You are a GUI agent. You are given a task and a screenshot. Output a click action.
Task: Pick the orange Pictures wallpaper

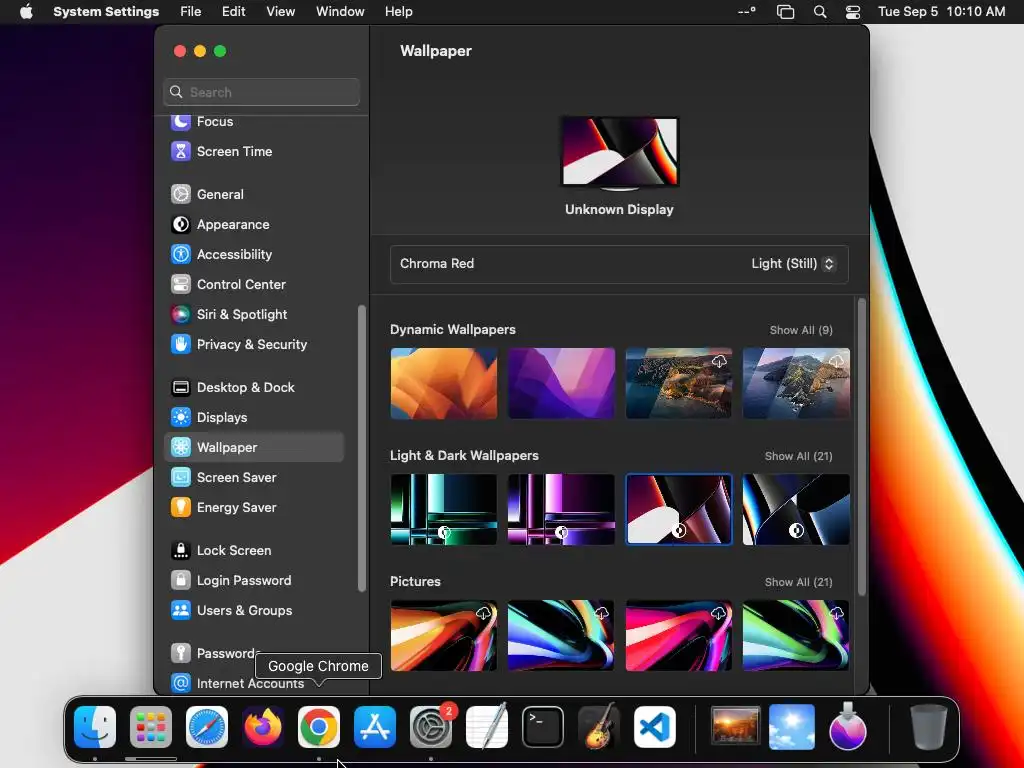(x=444, y=635)
